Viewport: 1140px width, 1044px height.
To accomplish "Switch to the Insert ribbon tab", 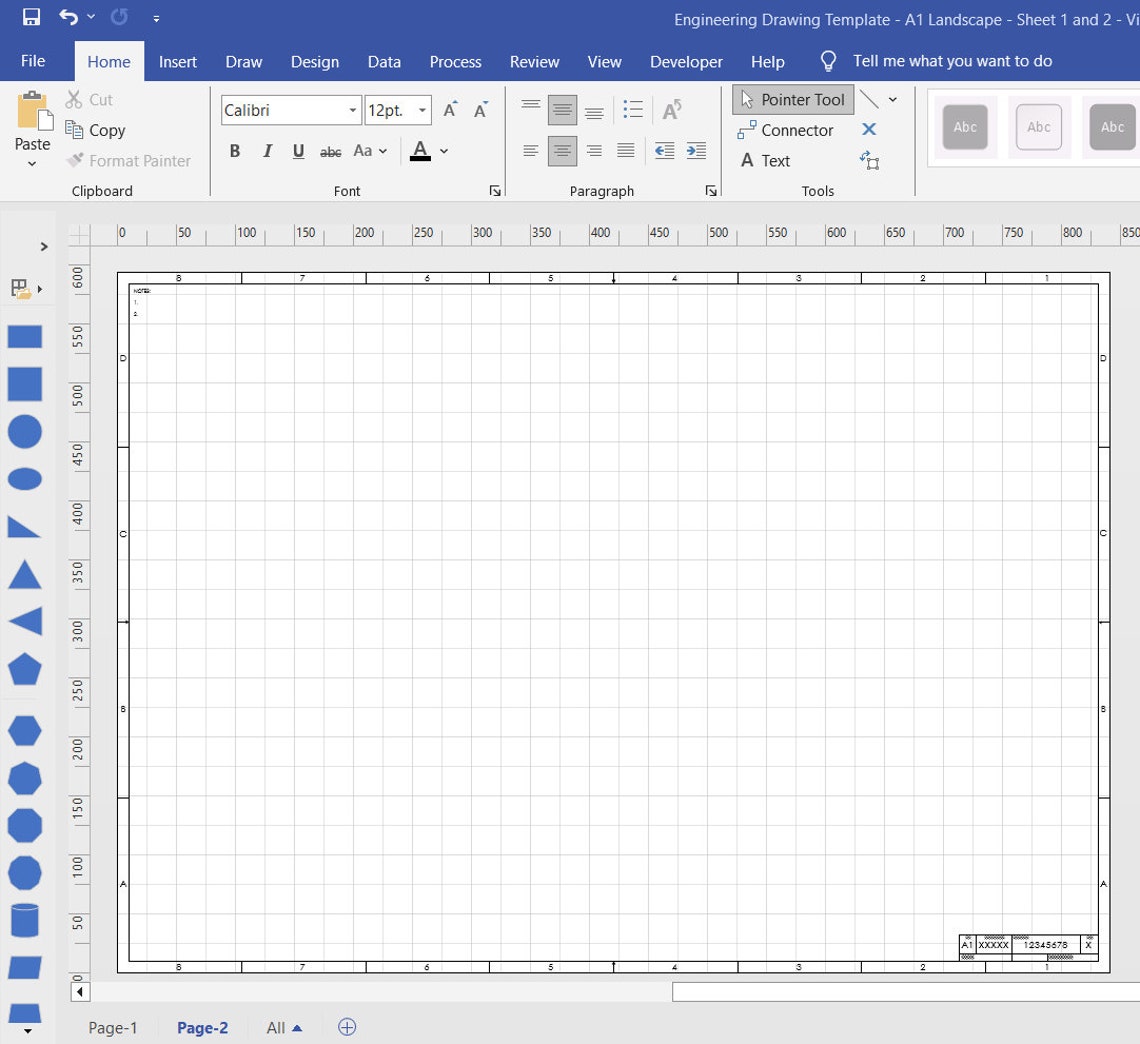I will pos(178,61).
